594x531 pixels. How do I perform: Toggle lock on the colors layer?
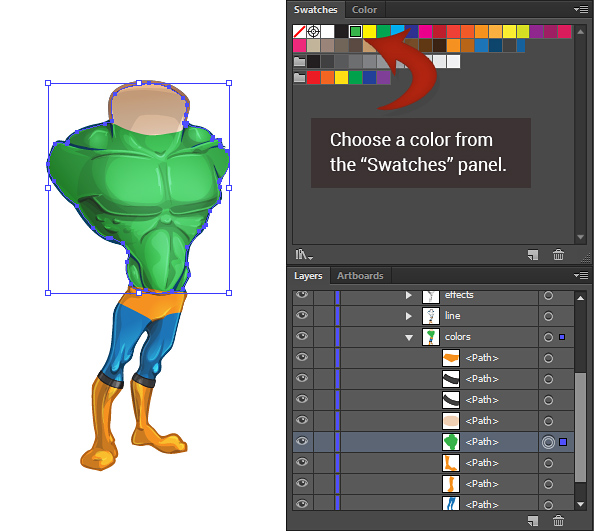323,337
